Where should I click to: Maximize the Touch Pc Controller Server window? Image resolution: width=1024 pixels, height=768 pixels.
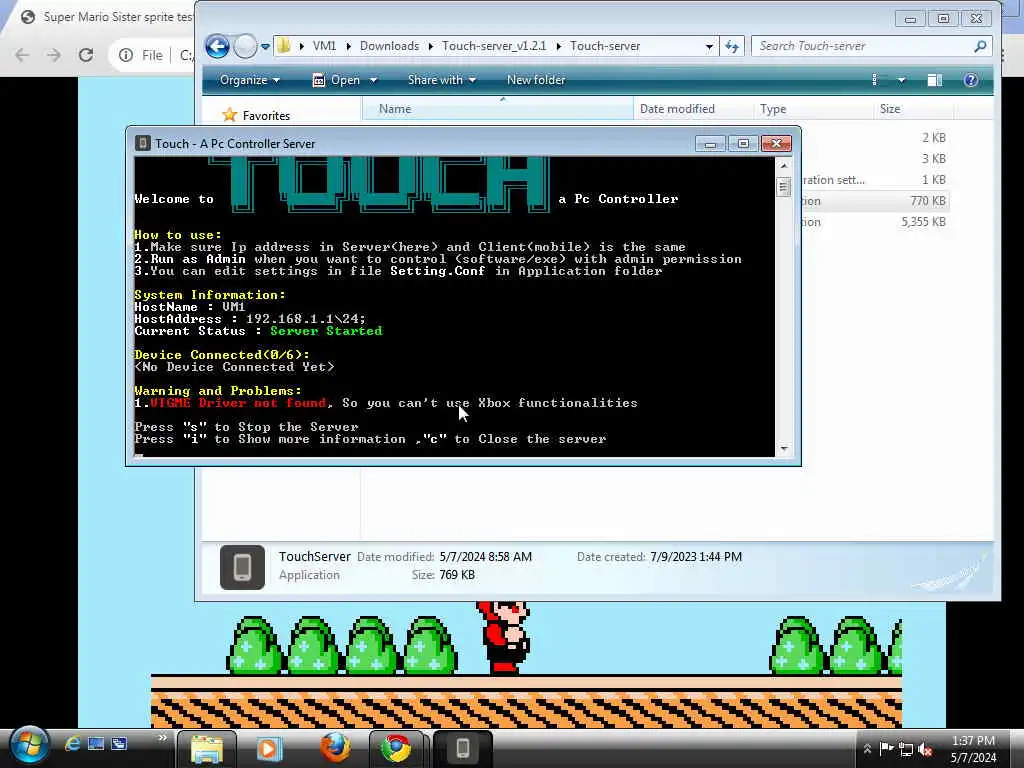coord(743,144)
